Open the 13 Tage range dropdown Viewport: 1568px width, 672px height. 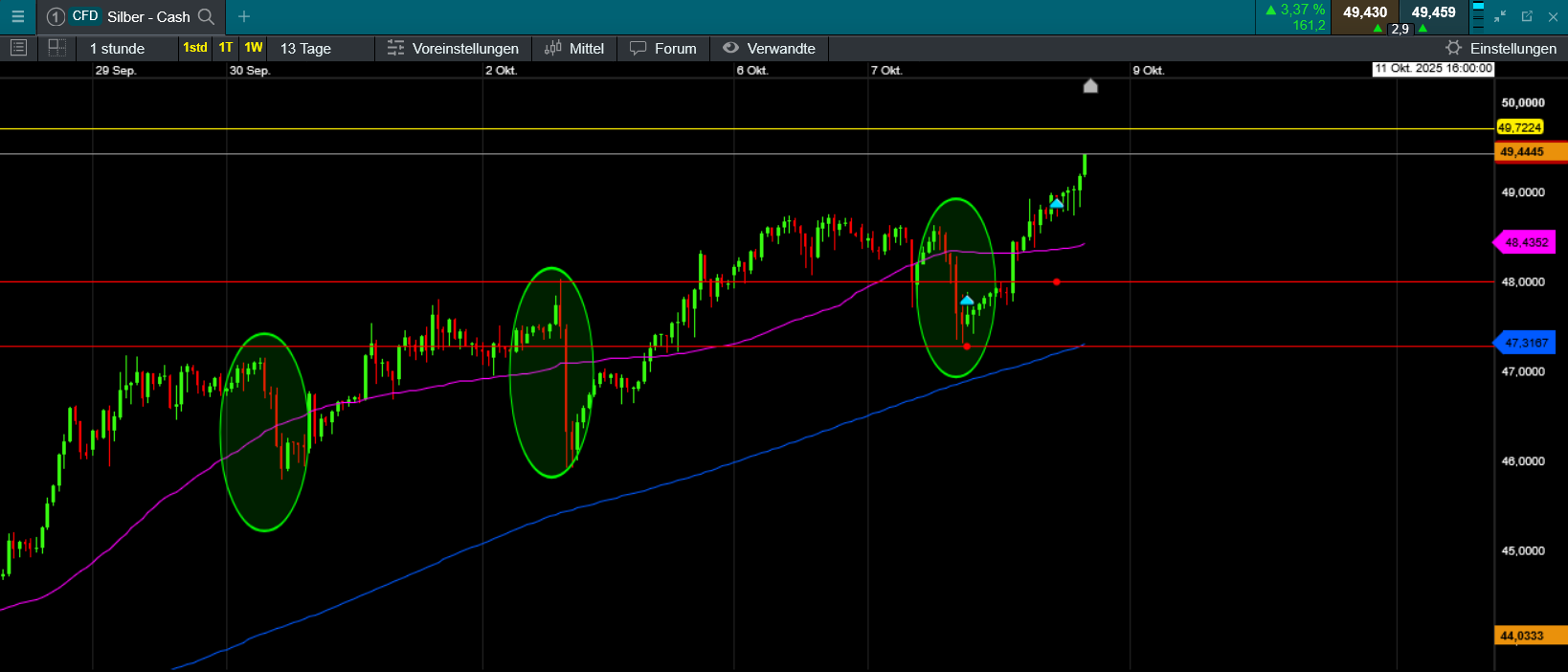[305, 48]
